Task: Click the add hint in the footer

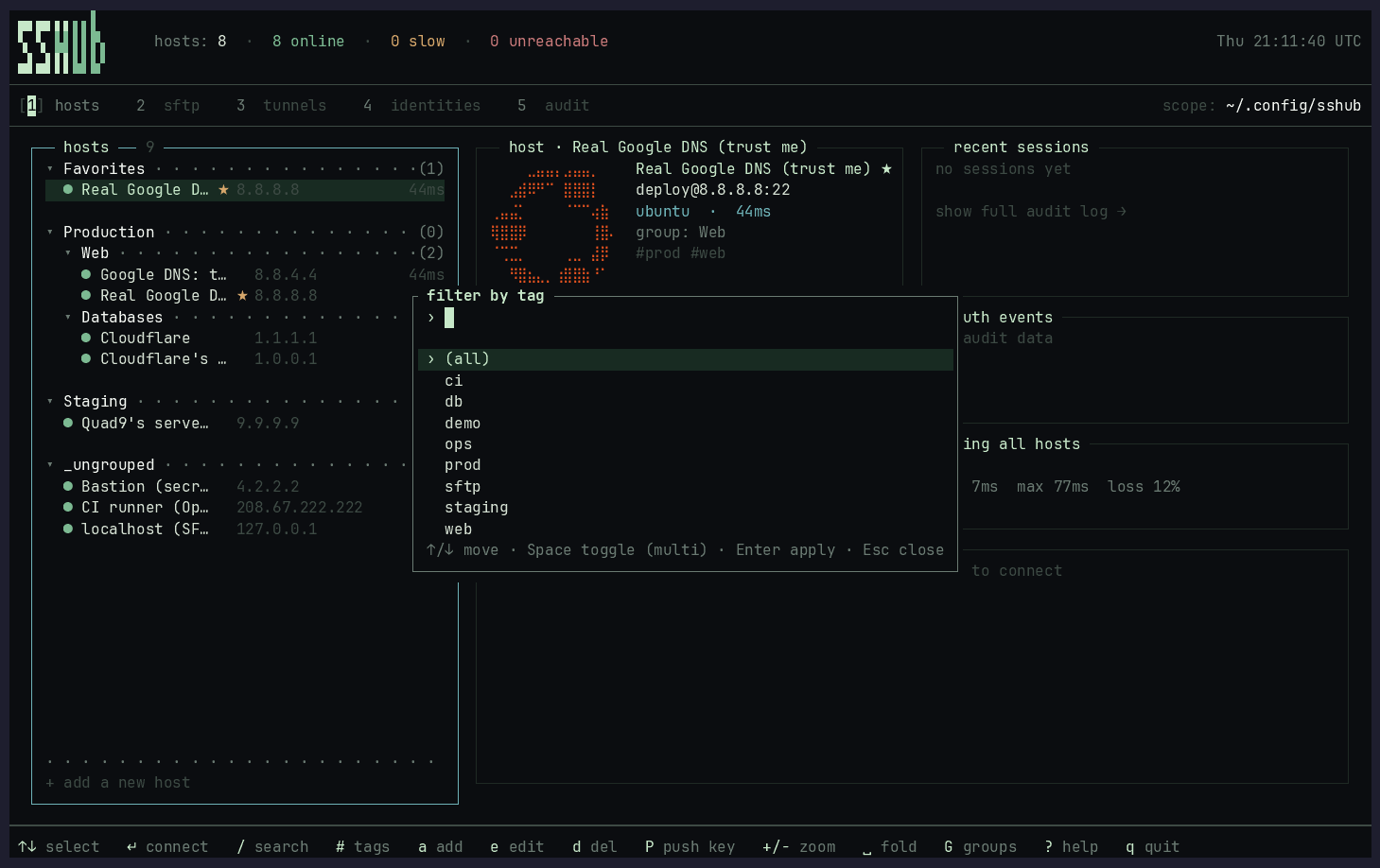Action: (441, 847)
